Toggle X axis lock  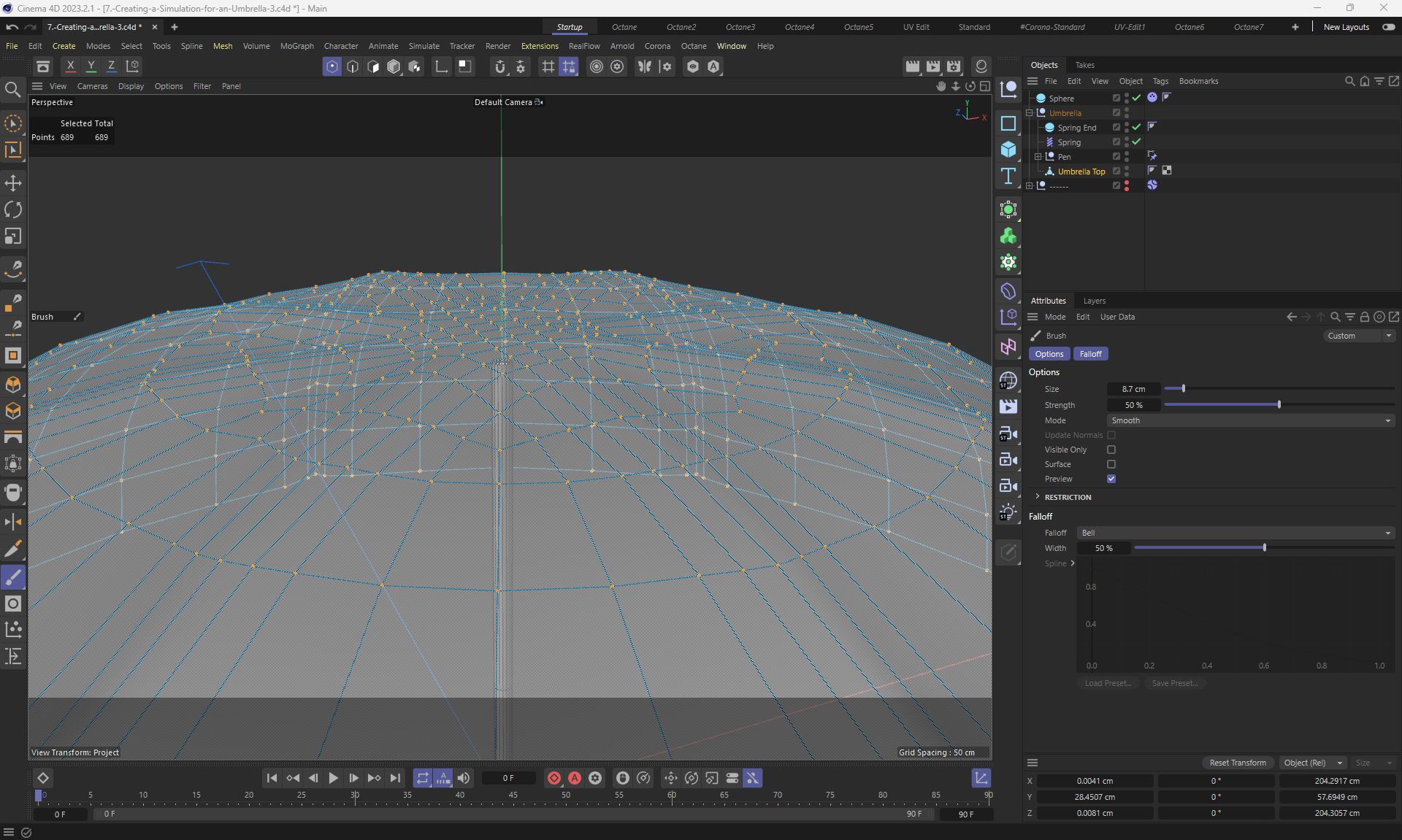(70, 66)
